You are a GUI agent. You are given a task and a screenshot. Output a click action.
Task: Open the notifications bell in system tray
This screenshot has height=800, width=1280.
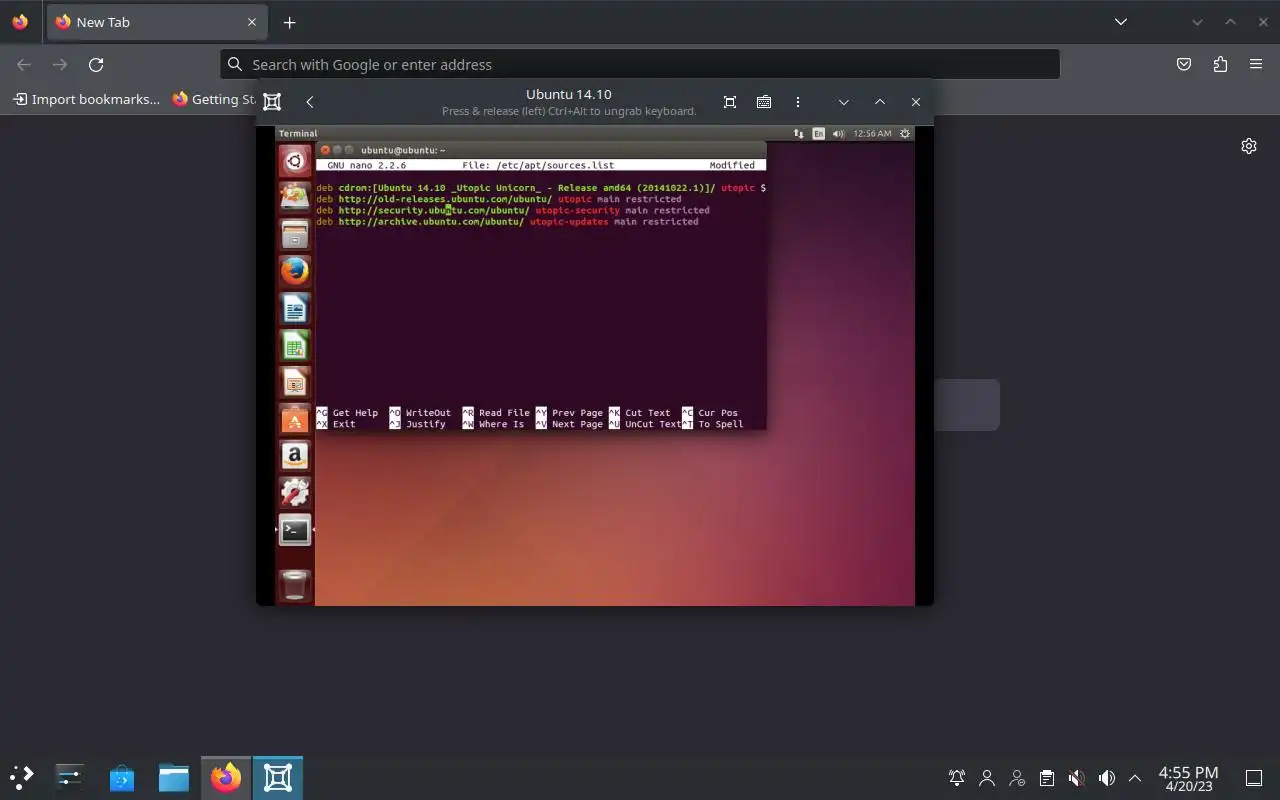click(957, 777)
